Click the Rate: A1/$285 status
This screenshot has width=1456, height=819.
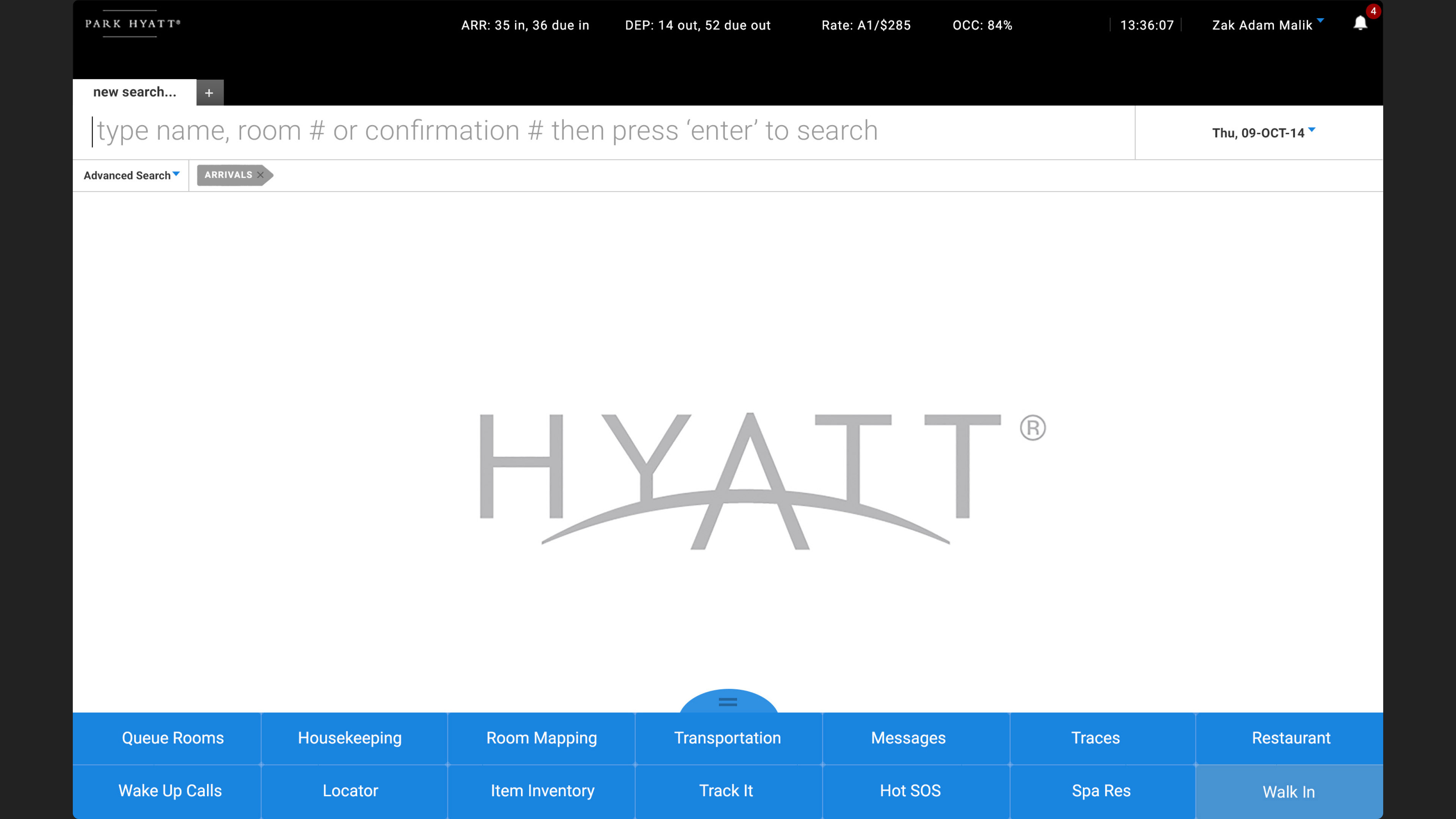click(x=866, y=25)
